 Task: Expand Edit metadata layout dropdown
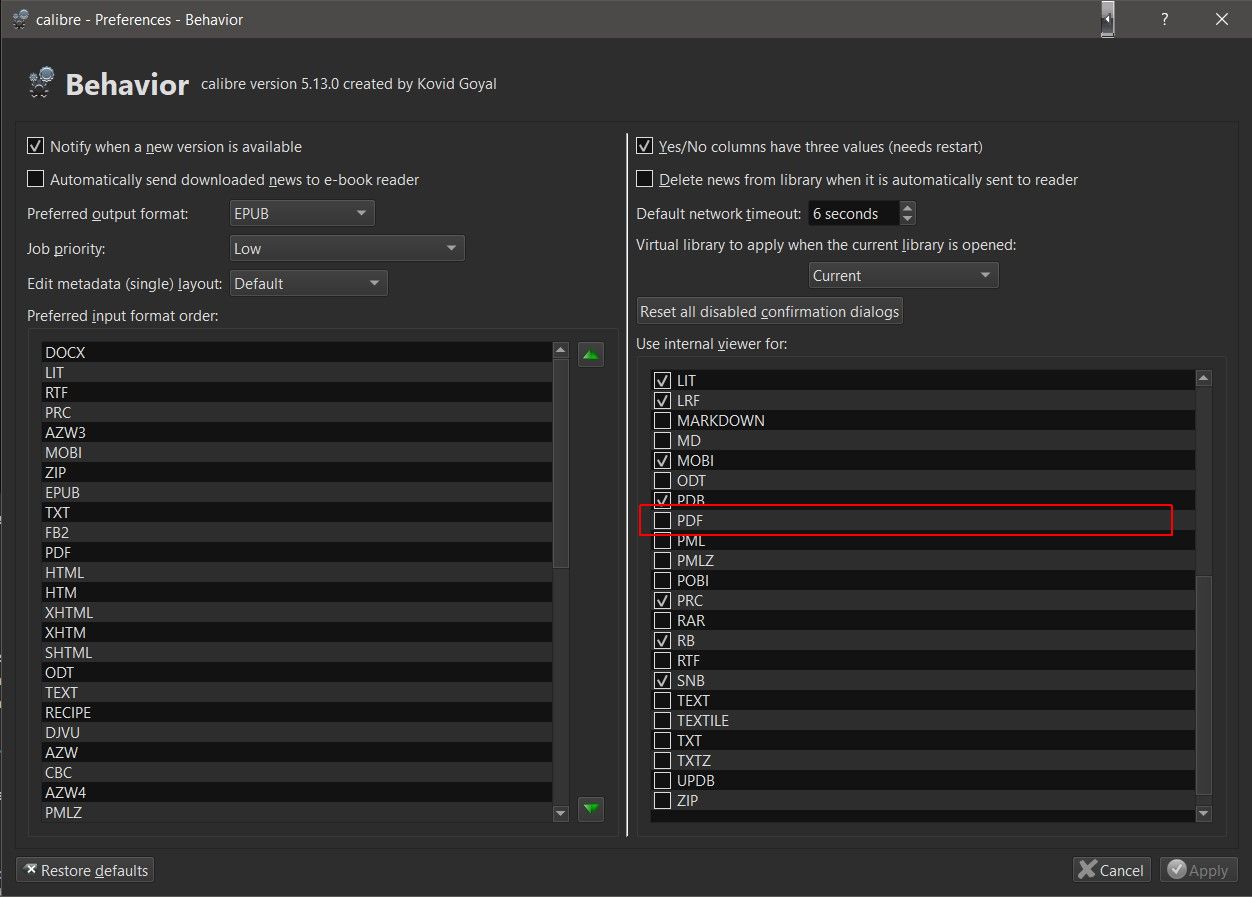coord(308,283)
